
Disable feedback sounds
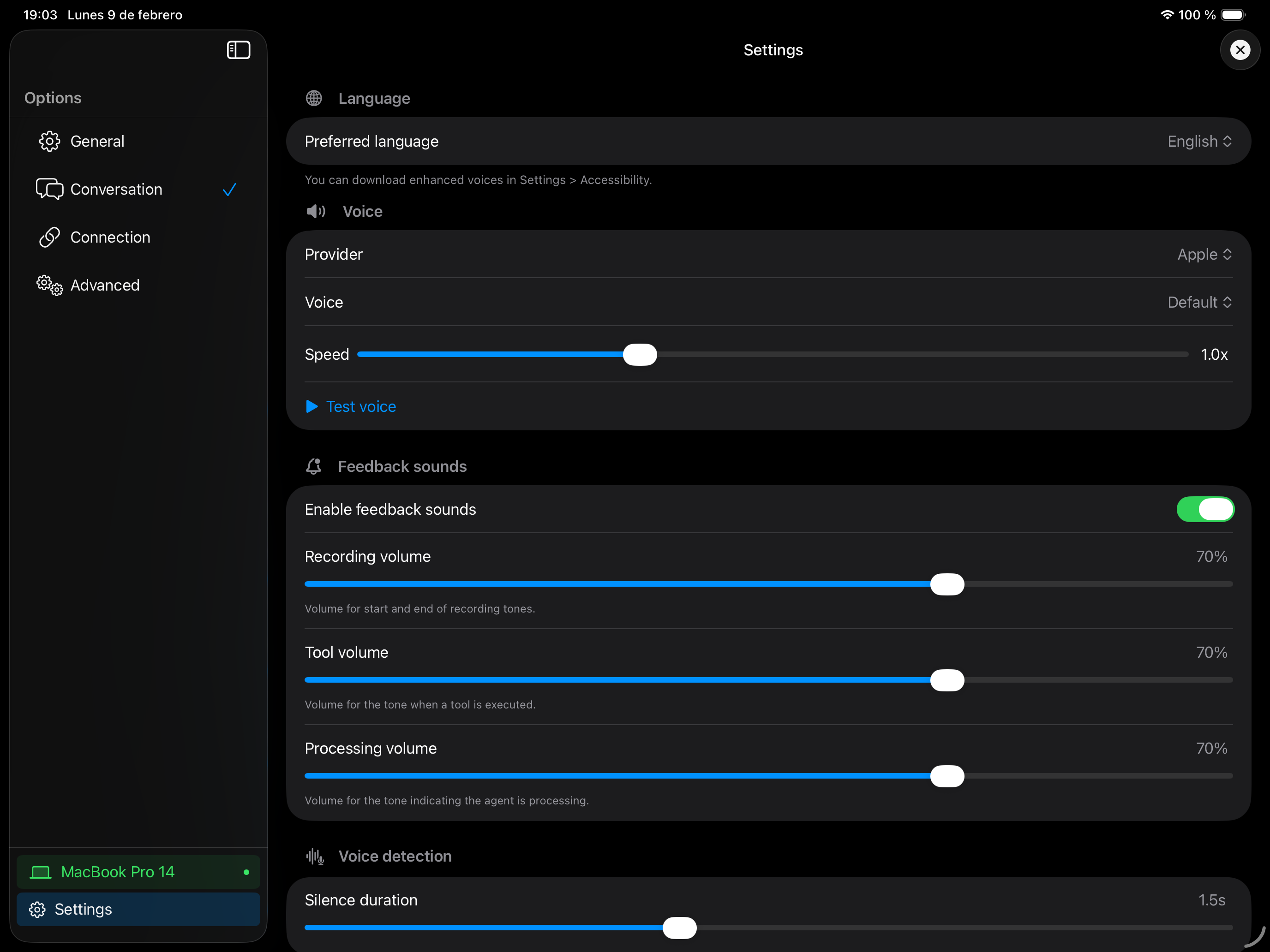(1206, 509)
